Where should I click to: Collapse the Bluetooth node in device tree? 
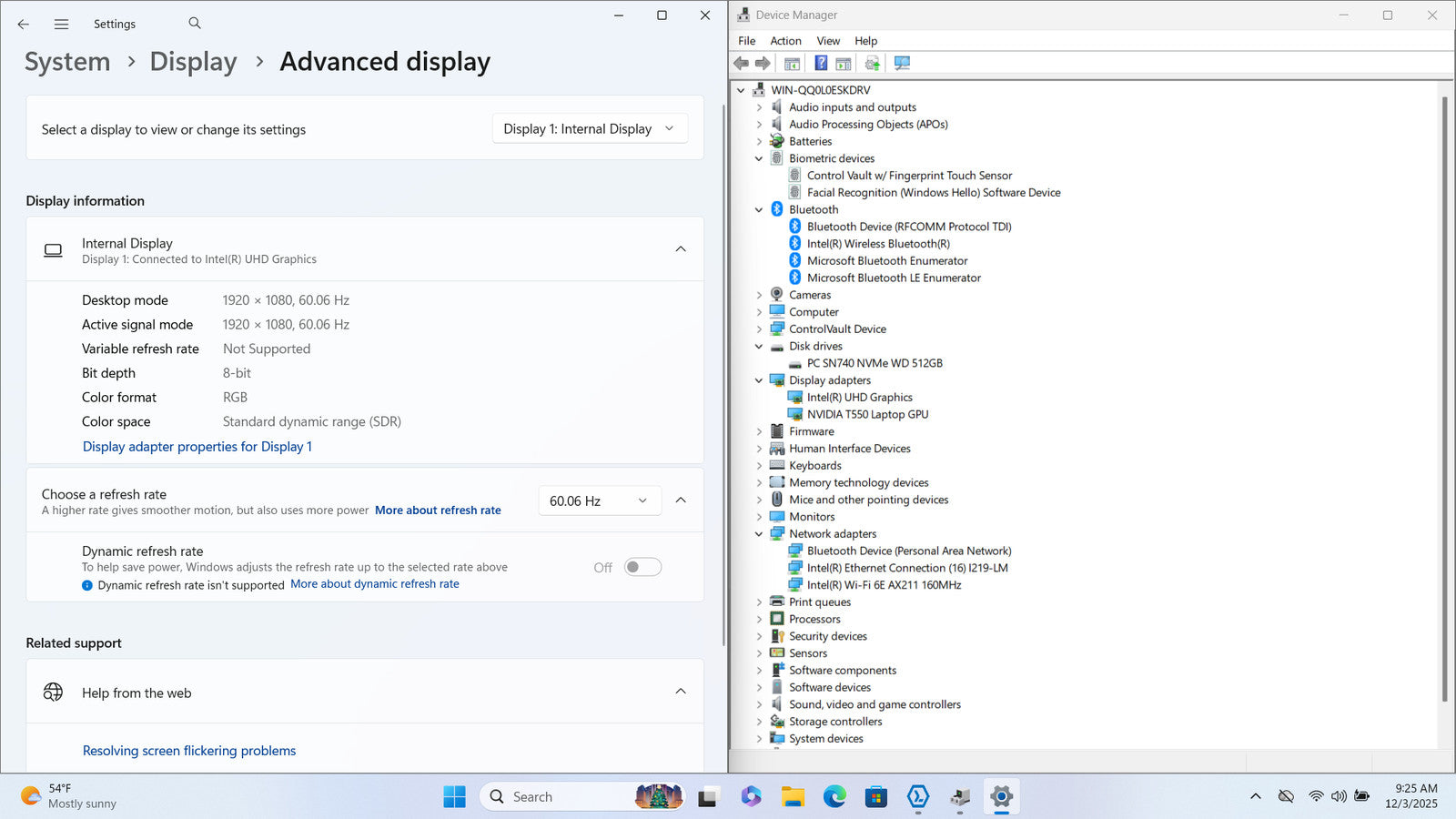coord(759,209)
